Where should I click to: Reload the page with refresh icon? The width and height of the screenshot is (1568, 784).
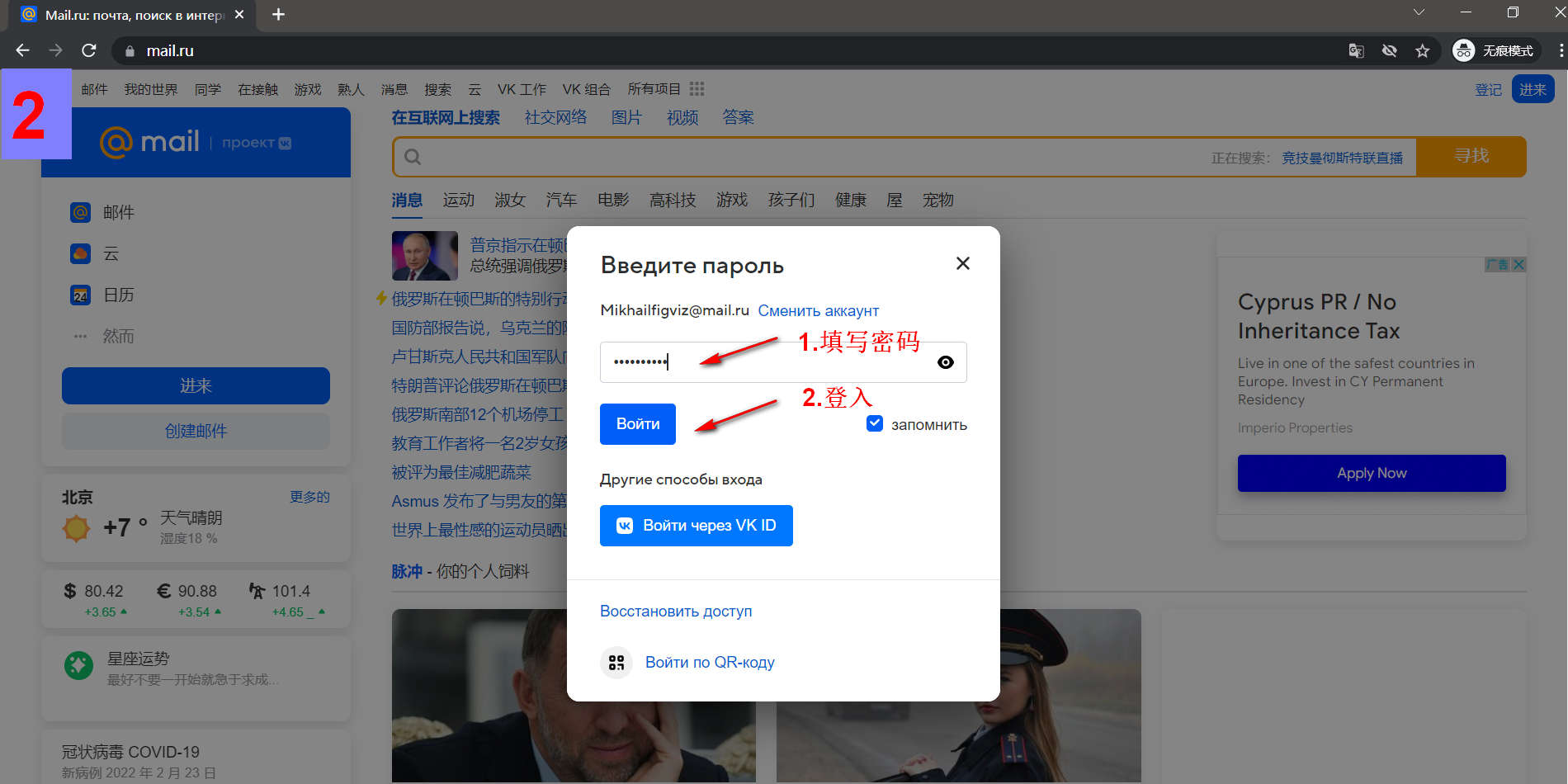[89, 50]
